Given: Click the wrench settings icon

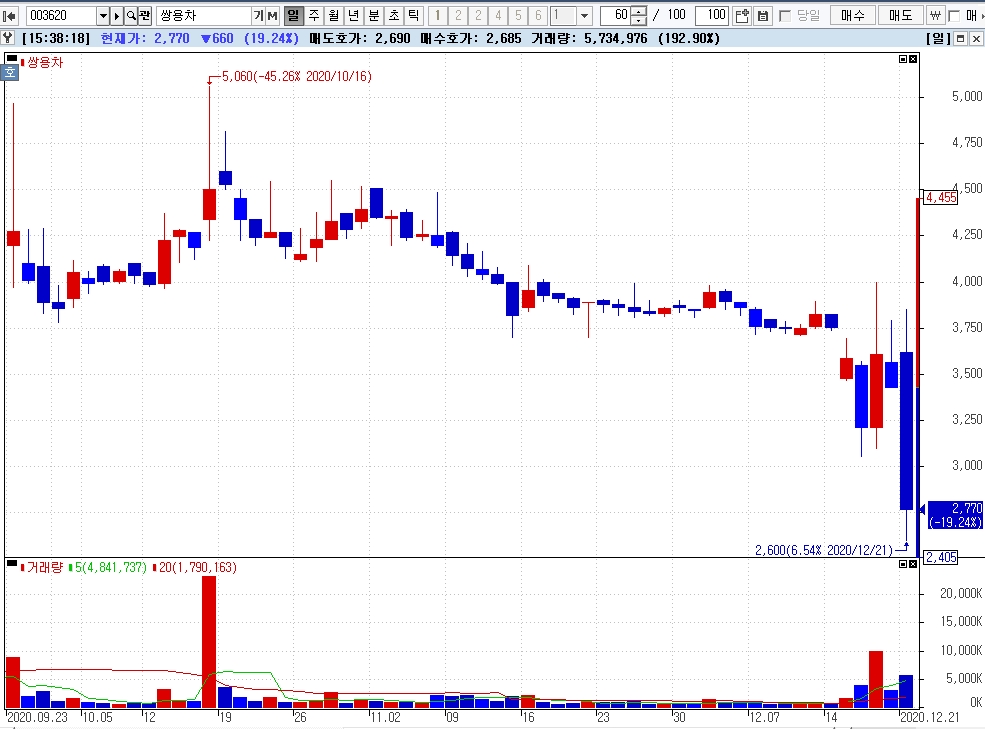Looking at the screenshot, I should 8,38.
